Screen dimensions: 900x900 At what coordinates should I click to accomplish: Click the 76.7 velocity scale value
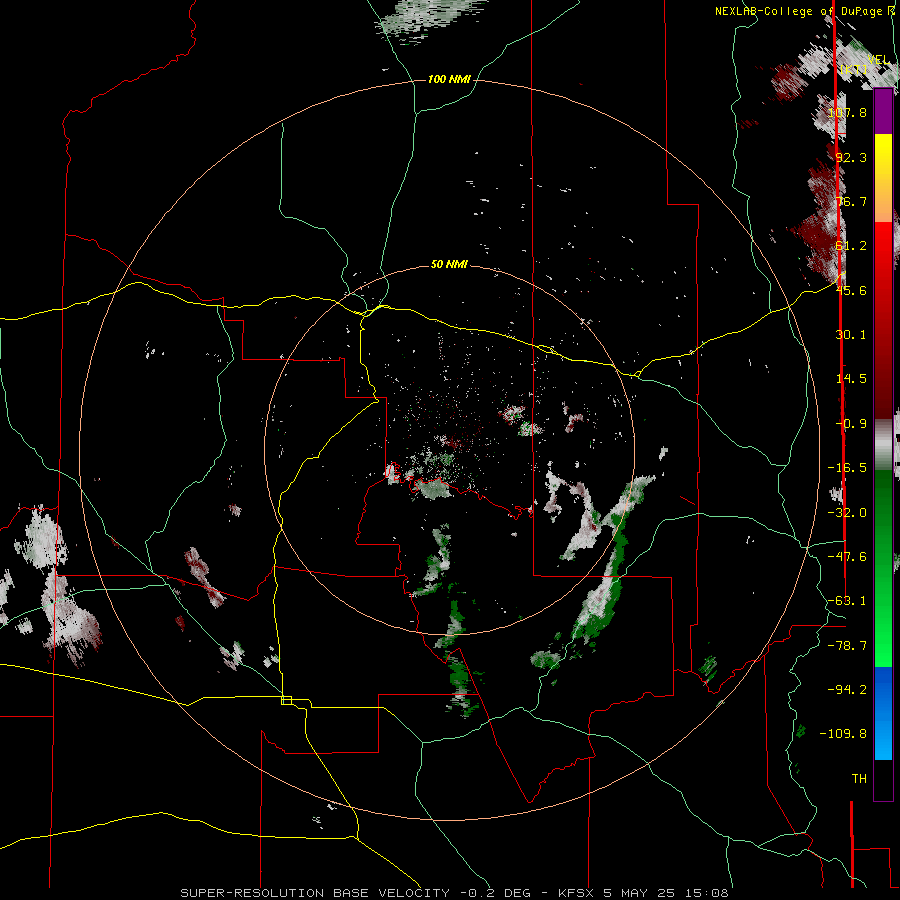851,201
